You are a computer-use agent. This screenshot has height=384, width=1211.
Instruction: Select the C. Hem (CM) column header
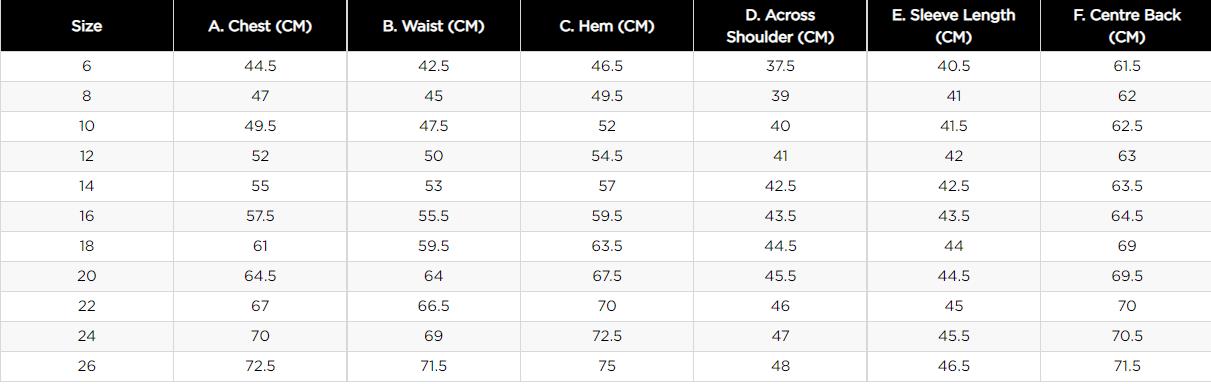coord(607,26)
